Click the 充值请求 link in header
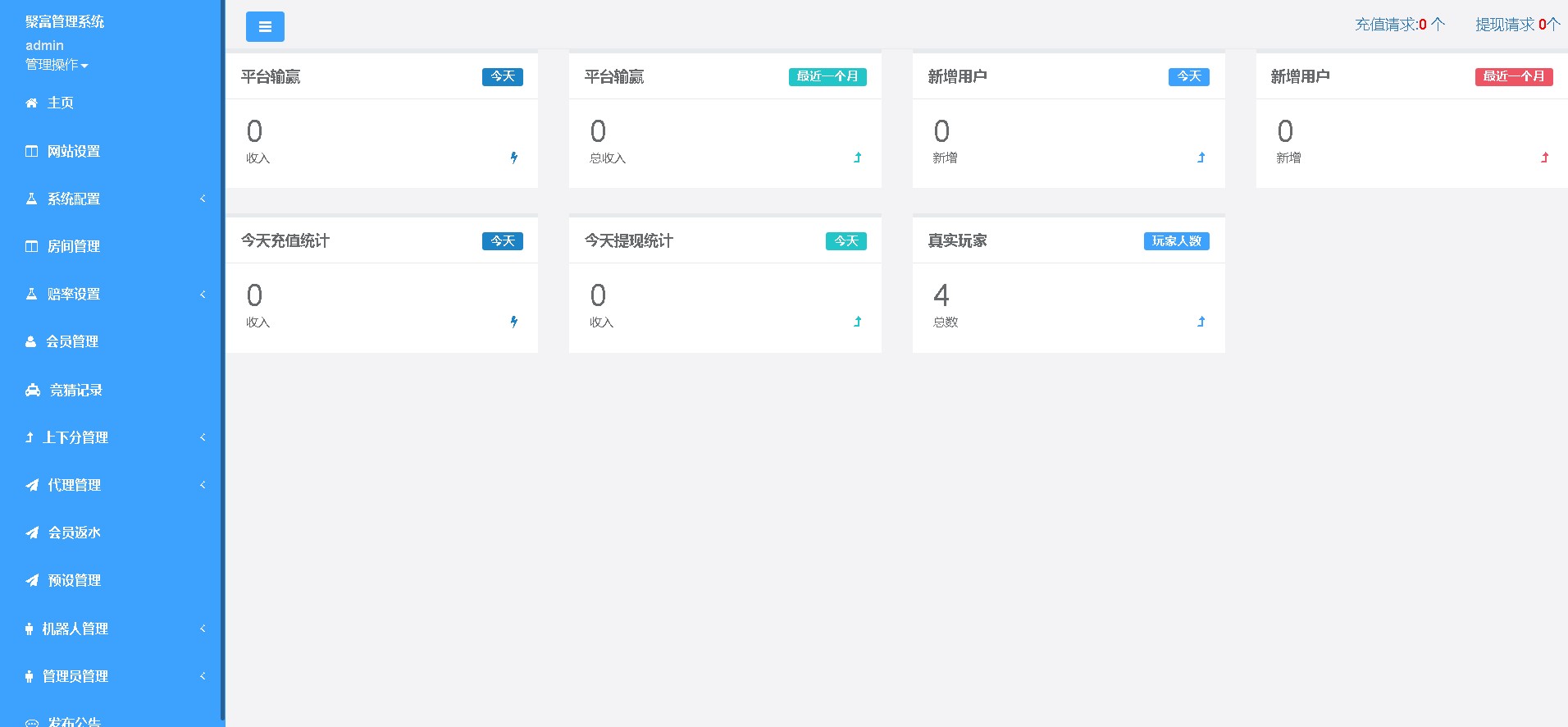The width and height of the screenshot is (1568, 727). (1399, 25)
